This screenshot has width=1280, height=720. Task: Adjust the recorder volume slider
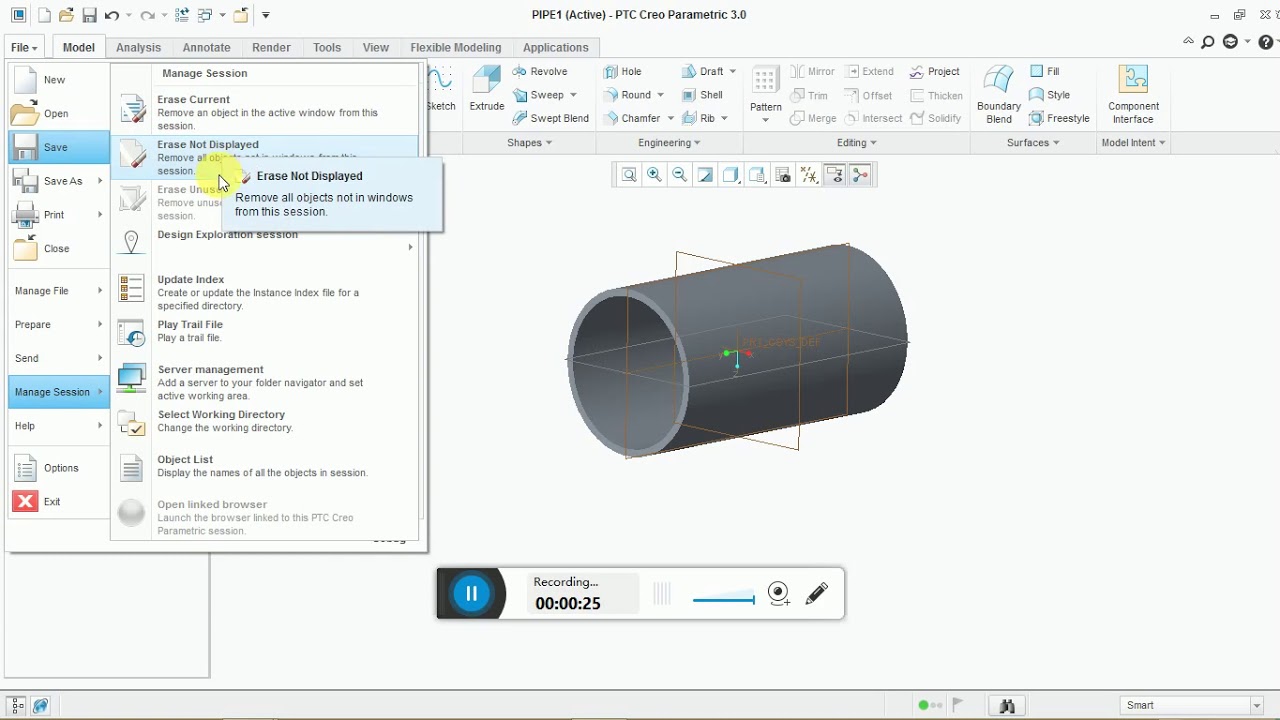coord(723,600)
